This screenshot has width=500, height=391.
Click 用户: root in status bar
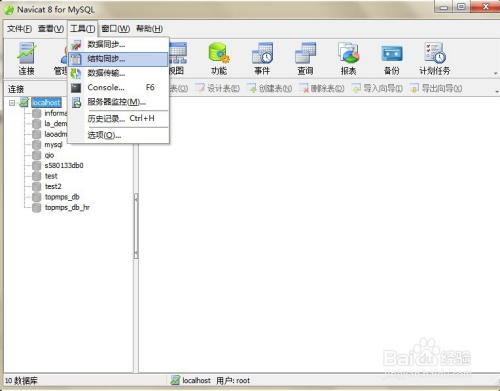[233, 380]
